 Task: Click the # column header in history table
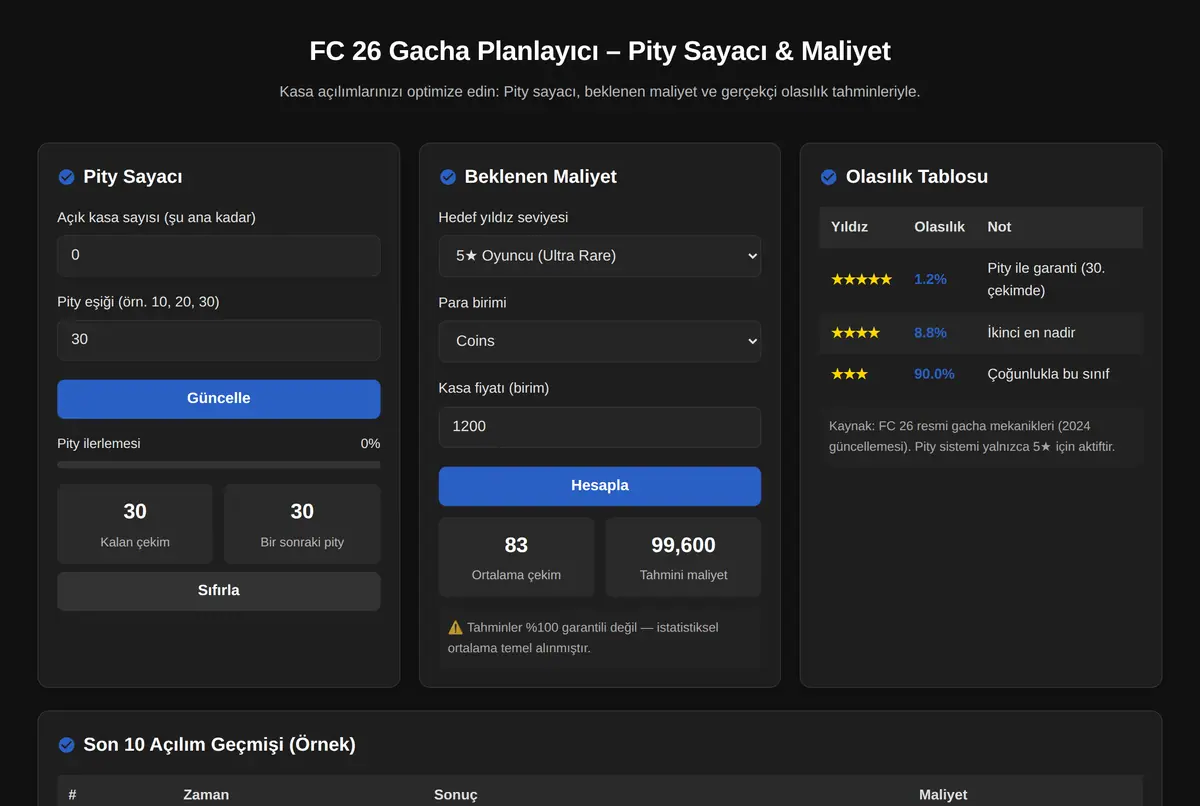(x=73, y=795)
